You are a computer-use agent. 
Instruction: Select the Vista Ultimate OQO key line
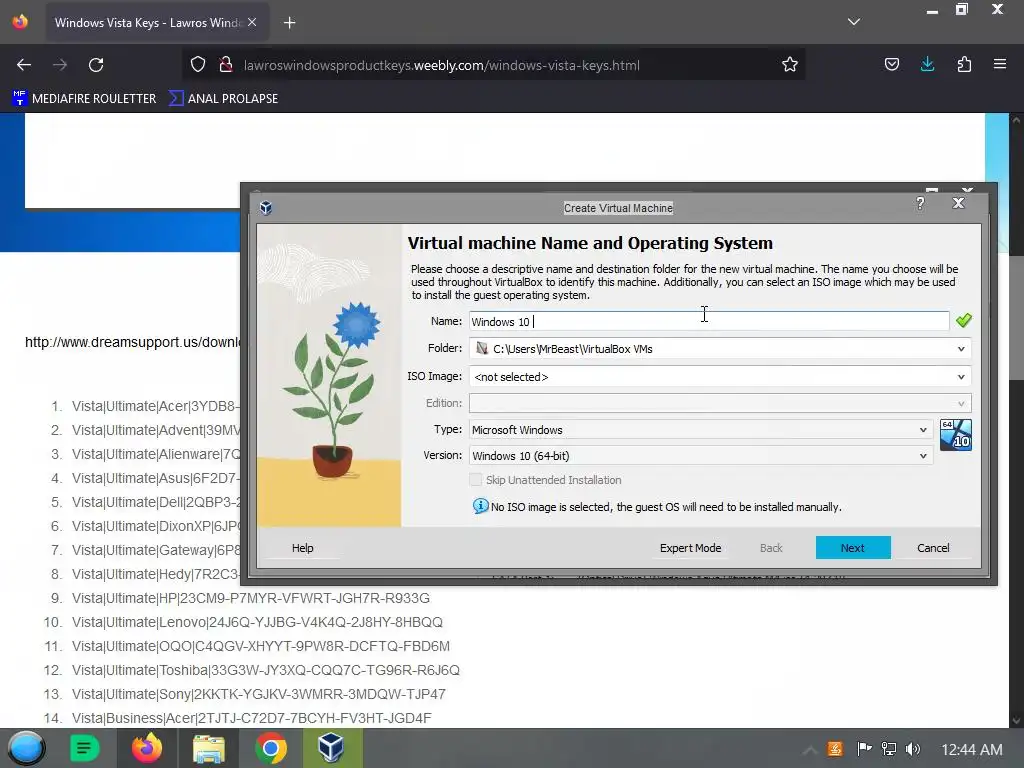click(x=261, y=647)
